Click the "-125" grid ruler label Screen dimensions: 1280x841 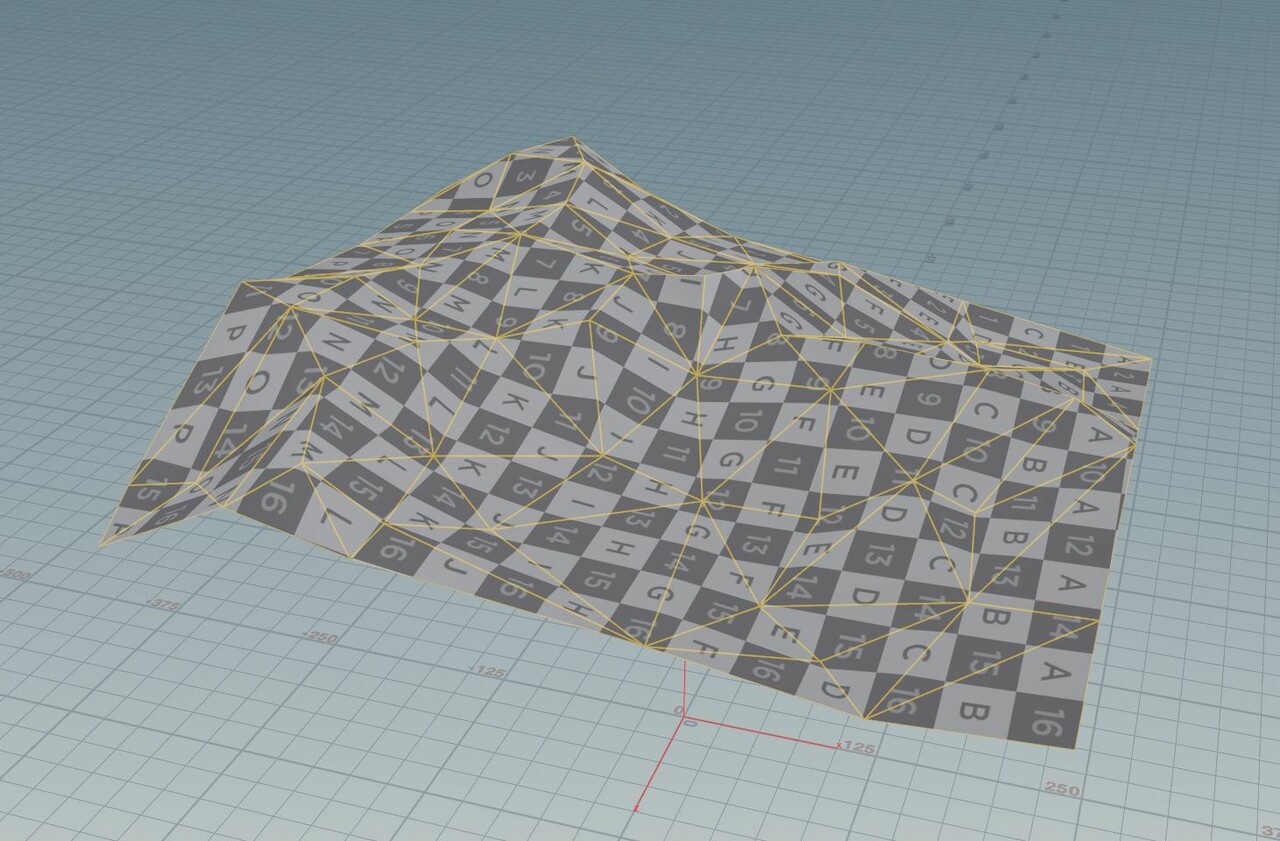point(487,671)
